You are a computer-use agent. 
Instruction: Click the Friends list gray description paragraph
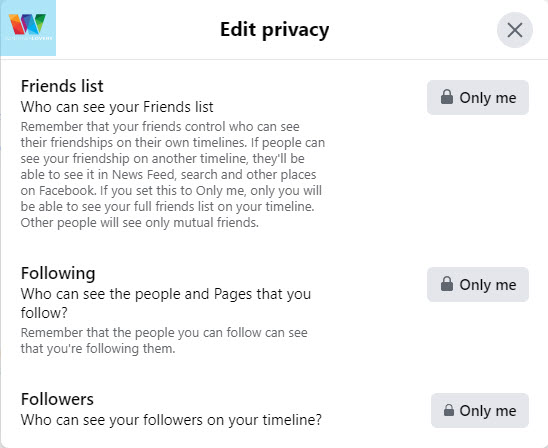[173, 174]
